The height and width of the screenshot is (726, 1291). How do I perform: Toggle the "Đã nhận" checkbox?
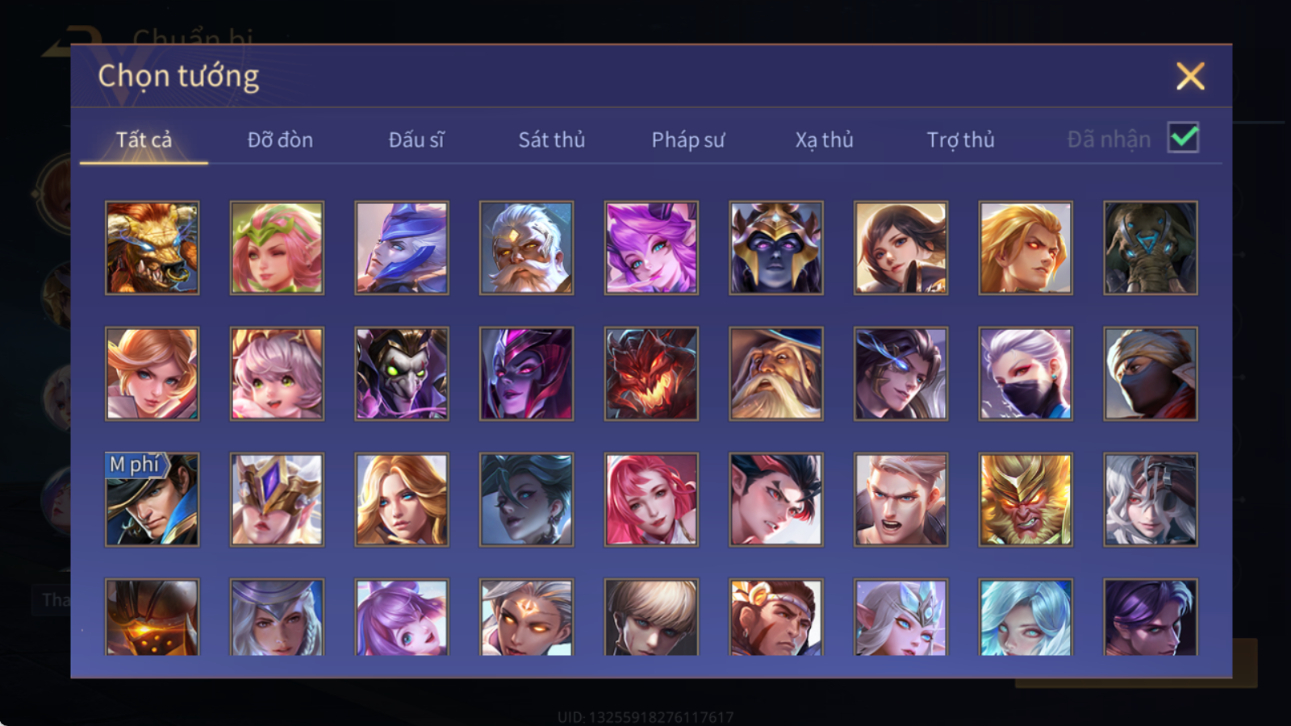click(1183, 138)
